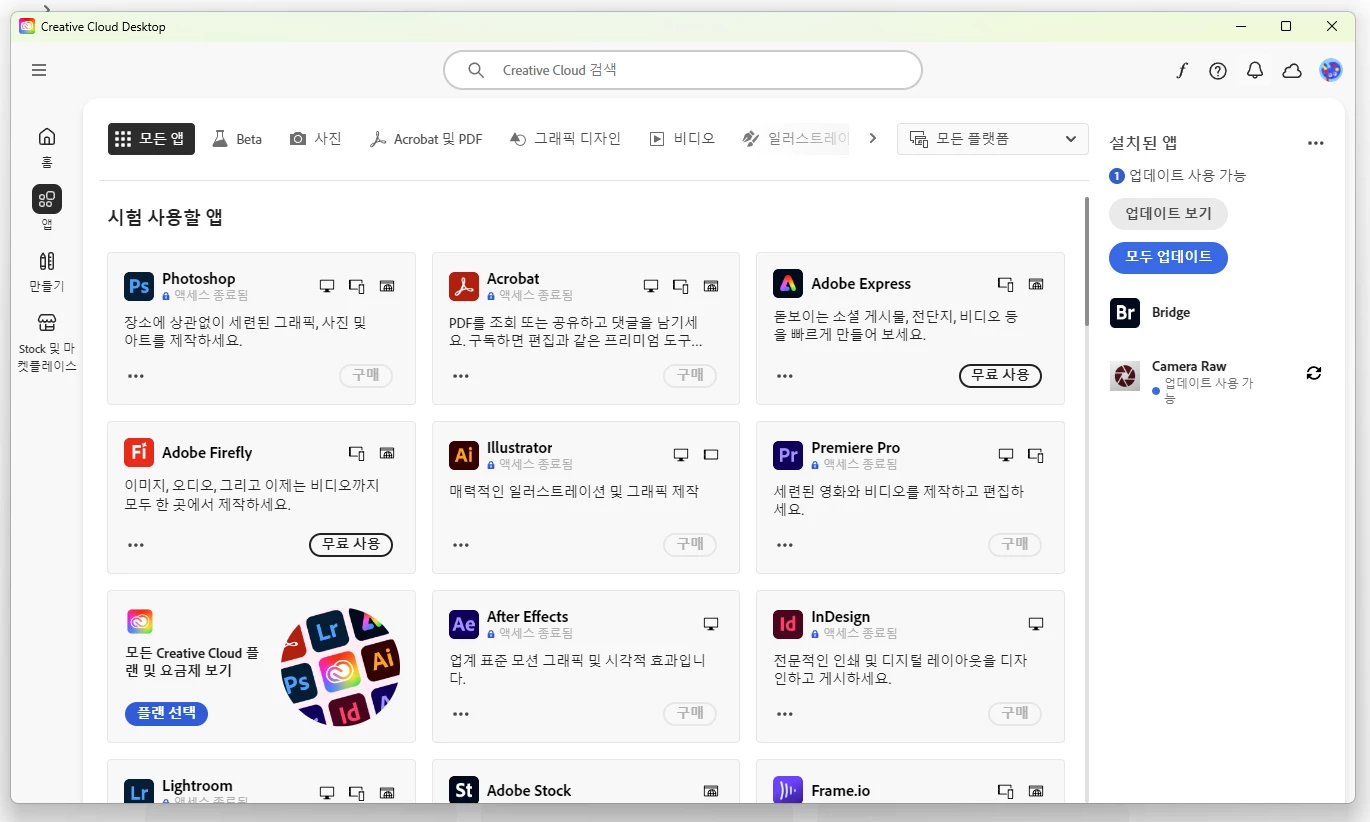The height and width of the screenshot is (822, 1370).
Task: Click the Creative Cloud search field
Action: click(x=683, y=70)
